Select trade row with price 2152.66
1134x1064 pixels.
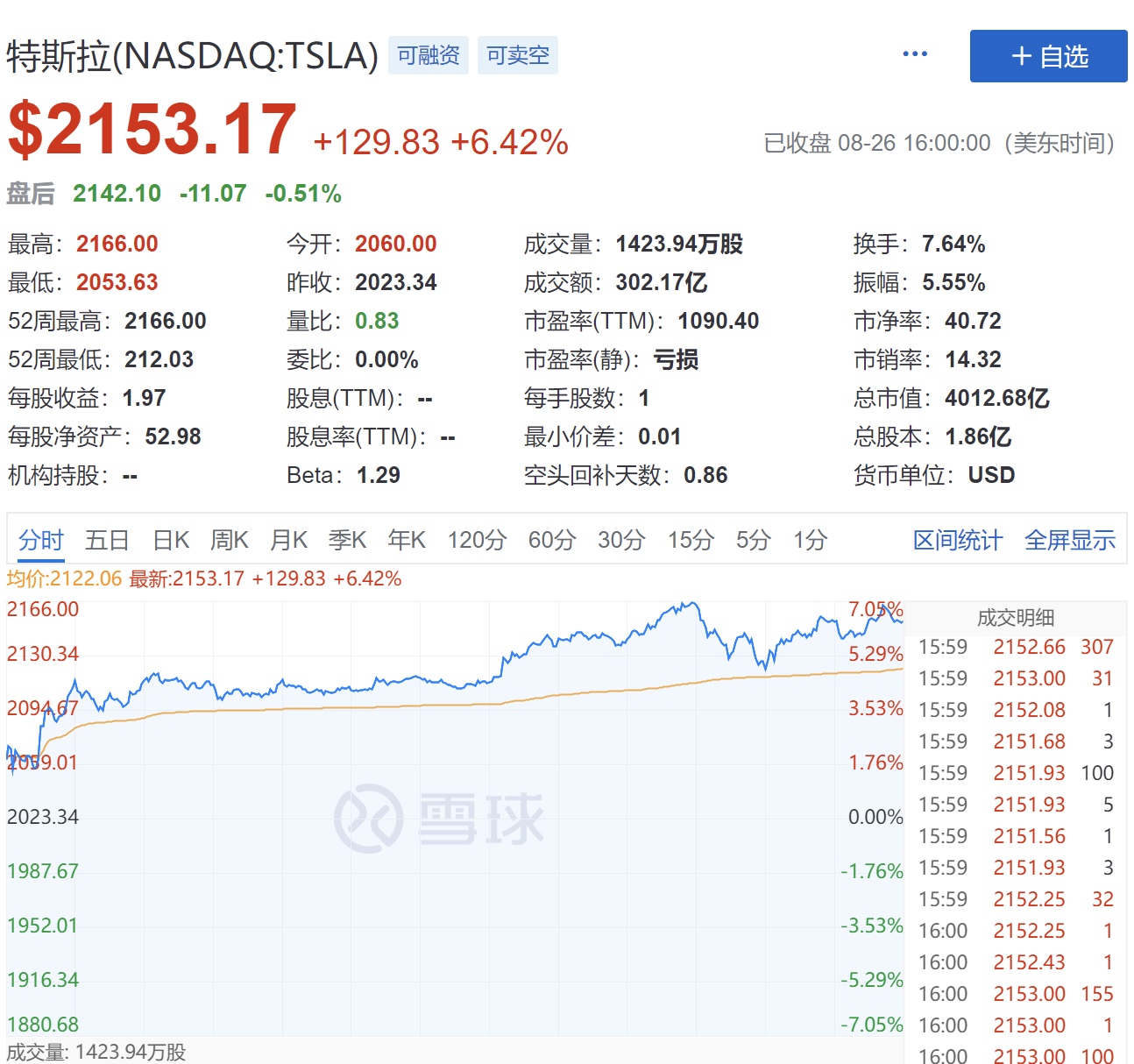coord(1016,647)
